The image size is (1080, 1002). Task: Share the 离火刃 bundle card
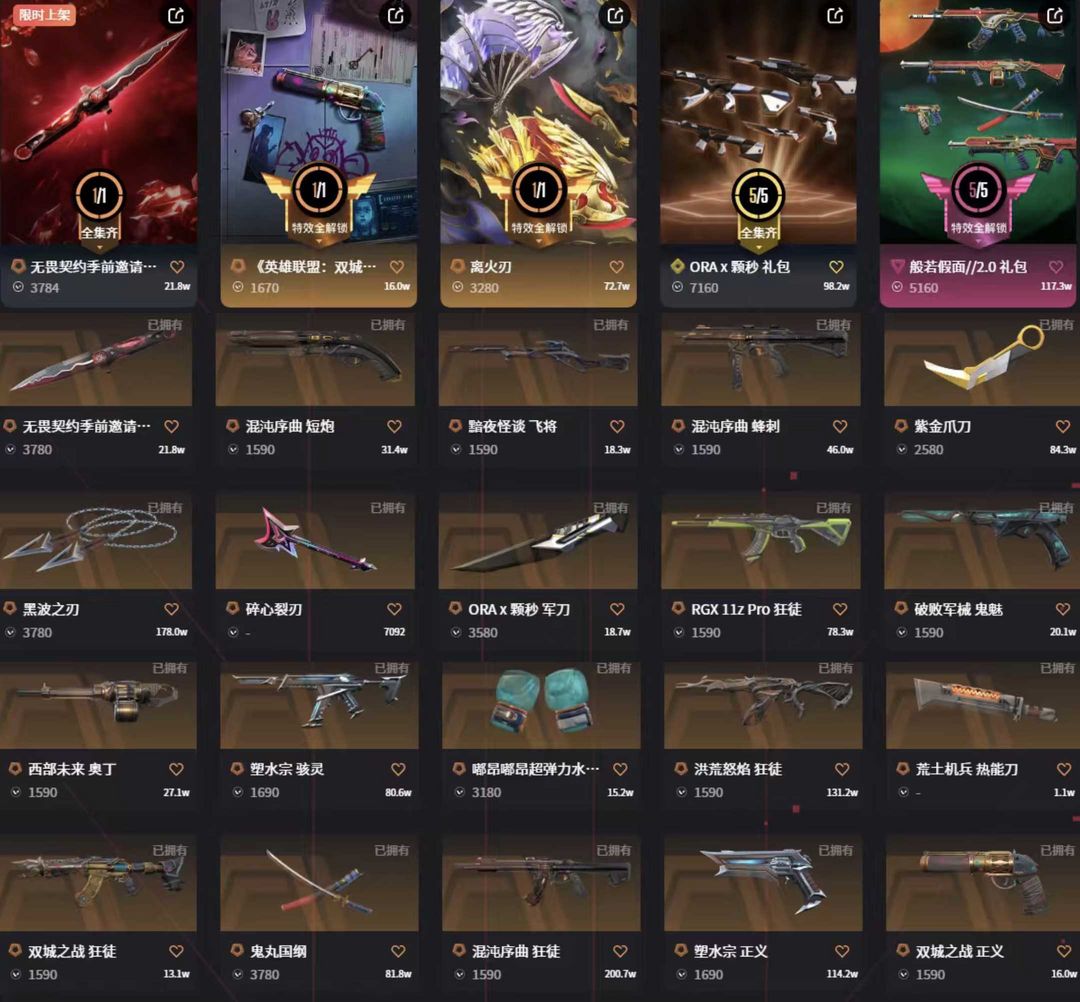[x=615, y=15]
